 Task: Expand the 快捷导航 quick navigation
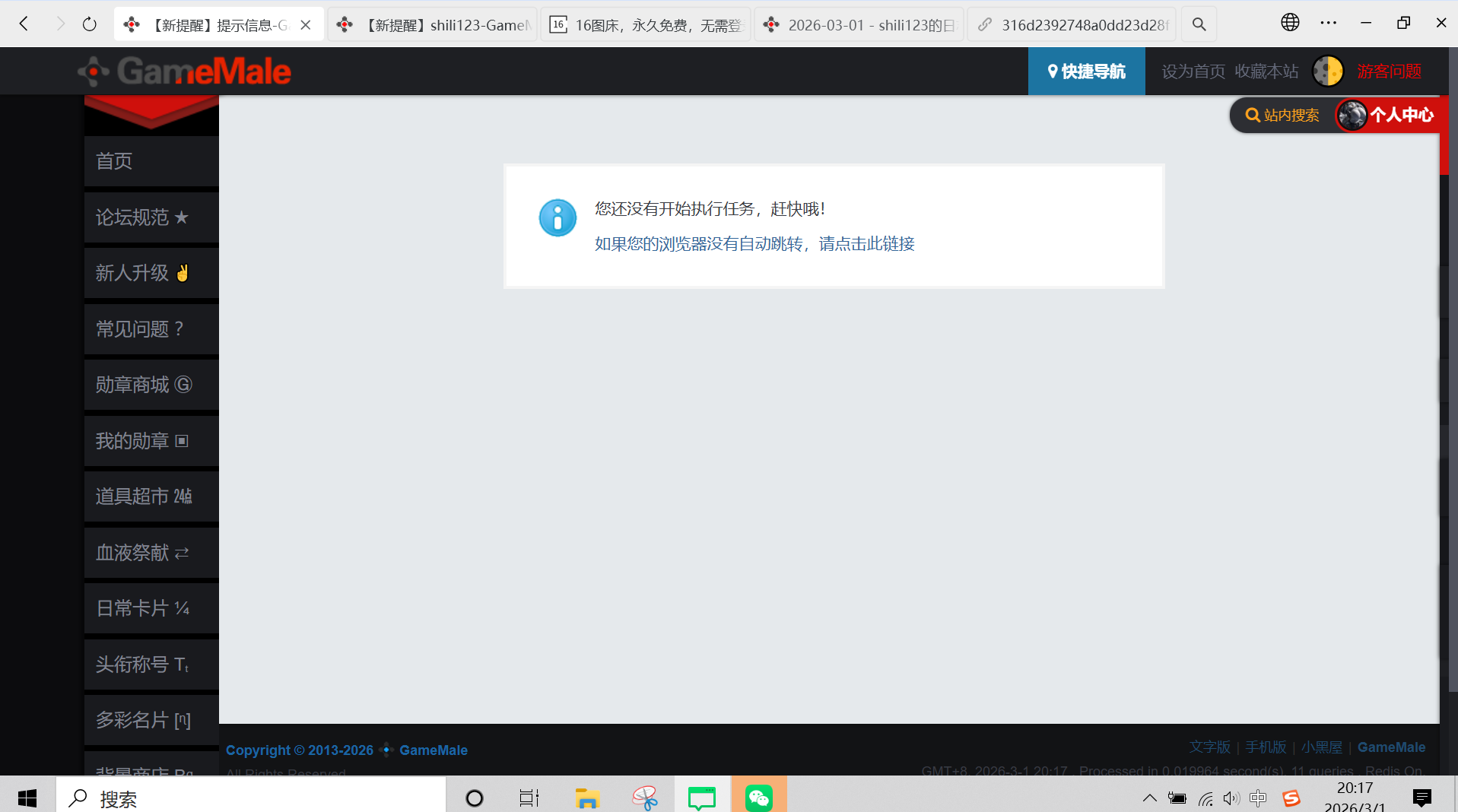[1086, 71]
